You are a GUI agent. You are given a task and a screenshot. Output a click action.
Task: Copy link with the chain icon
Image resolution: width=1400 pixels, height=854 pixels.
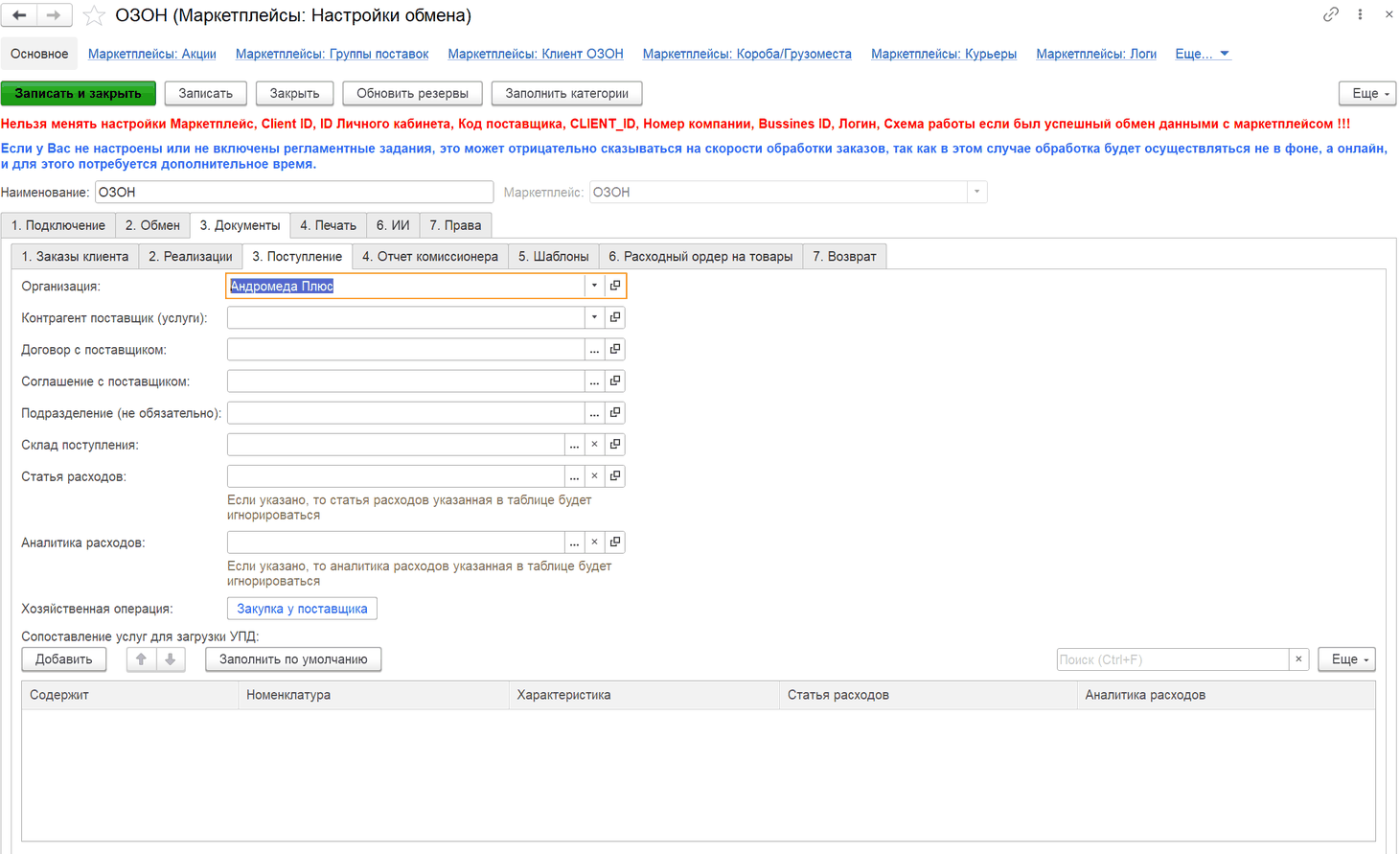click(x=1330, y=14)
